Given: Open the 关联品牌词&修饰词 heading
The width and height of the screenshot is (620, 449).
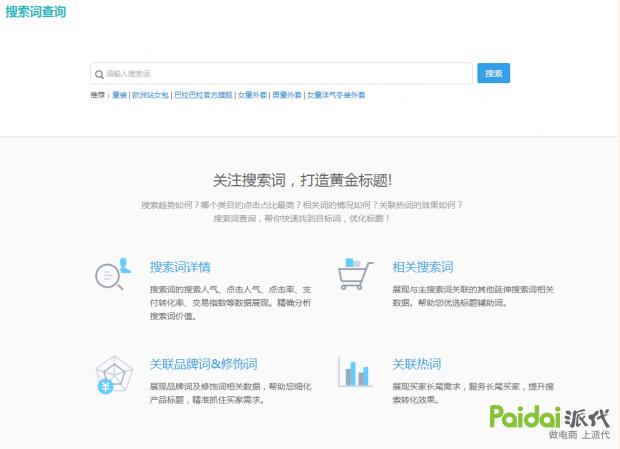Looking at the screenshot, I should tap(204, 364).
